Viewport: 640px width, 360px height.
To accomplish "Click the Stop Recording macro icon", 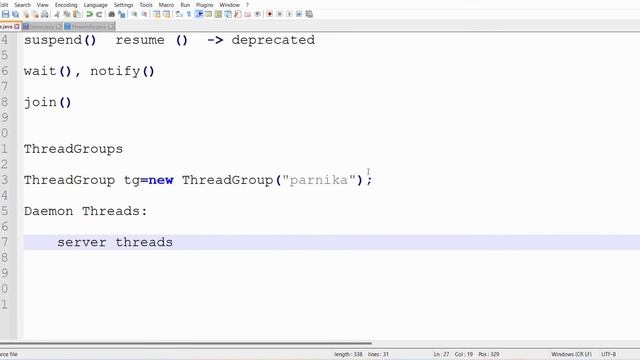I will [280, 14].
